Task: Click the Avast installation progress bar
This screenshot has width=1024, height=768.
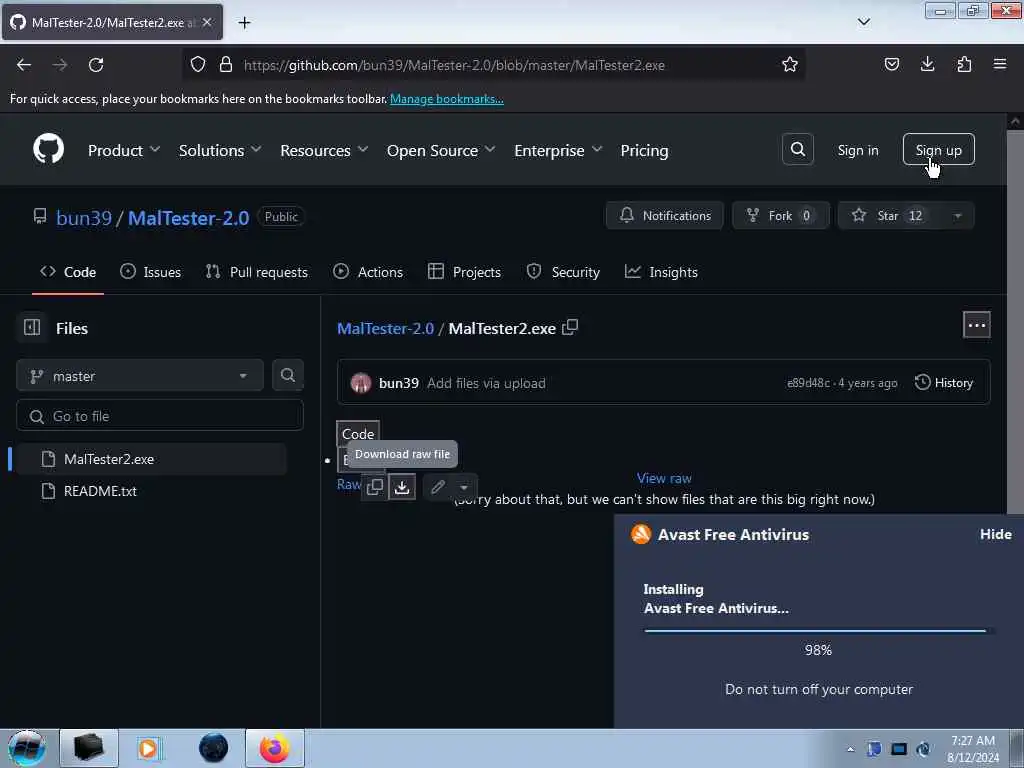Action: 819,630
